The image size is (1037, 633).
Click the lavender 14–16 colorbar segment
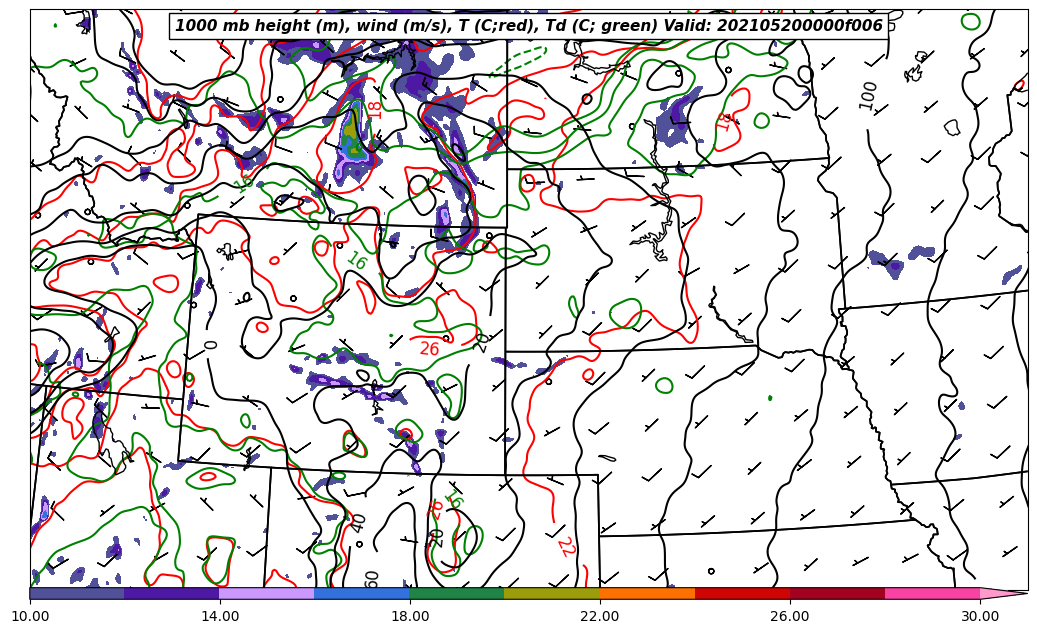(266, 593)
